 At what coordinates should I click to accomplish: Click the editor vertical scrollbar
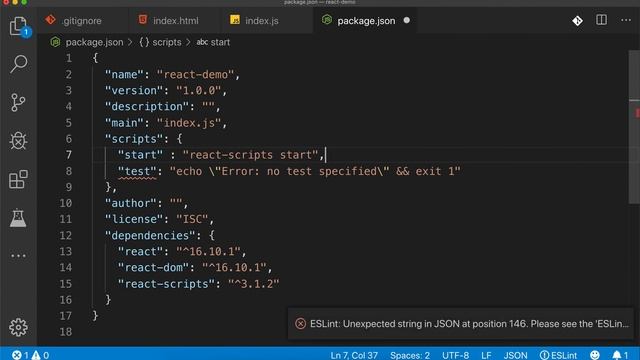pyautogui.click(x=634, y=127)
